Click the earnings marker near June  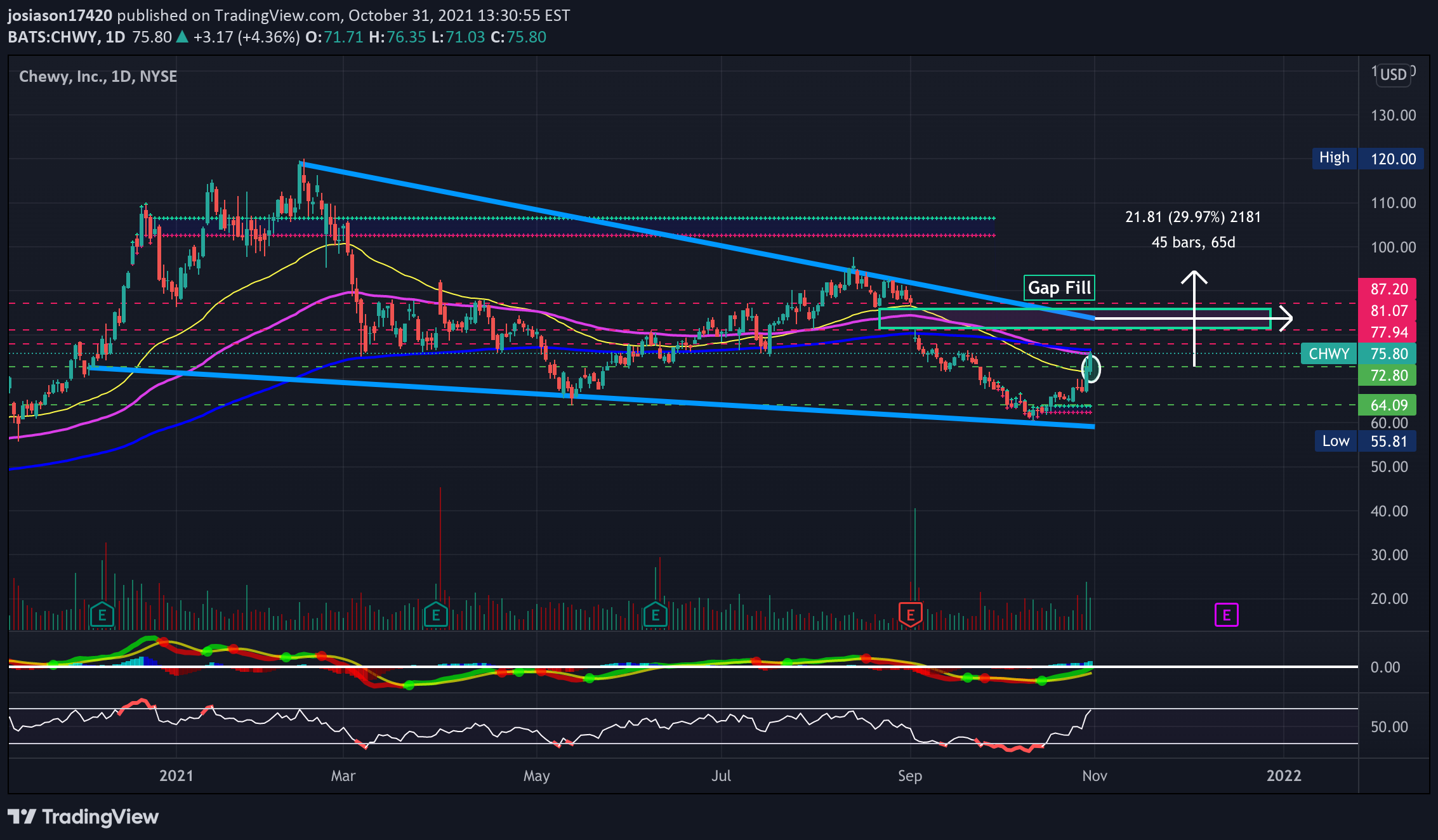pyautogui.click(x=655, y=615)
